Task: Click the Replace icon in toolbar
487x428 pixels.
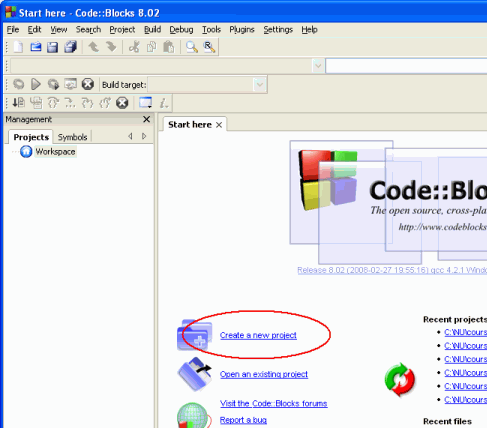Action: 209,47
